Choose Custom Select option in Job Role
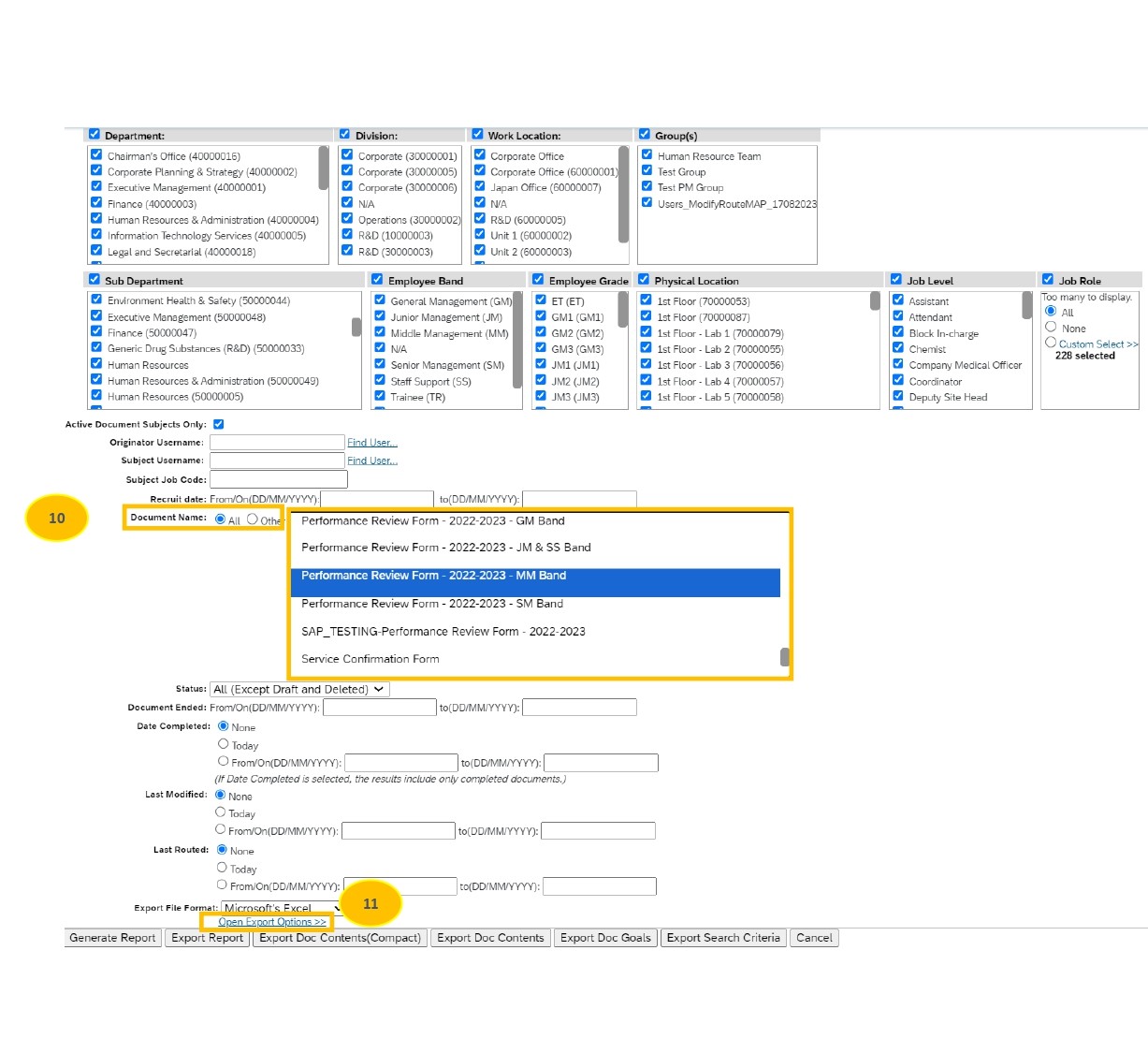Image resolution: width=1148 pixels, height=1053 pixels. (1050, 343)
